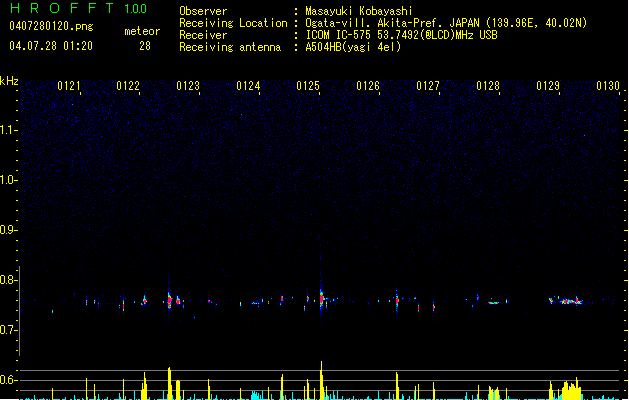Click the tallest yellow amplitude peak at 0125

tap(321, 380)
